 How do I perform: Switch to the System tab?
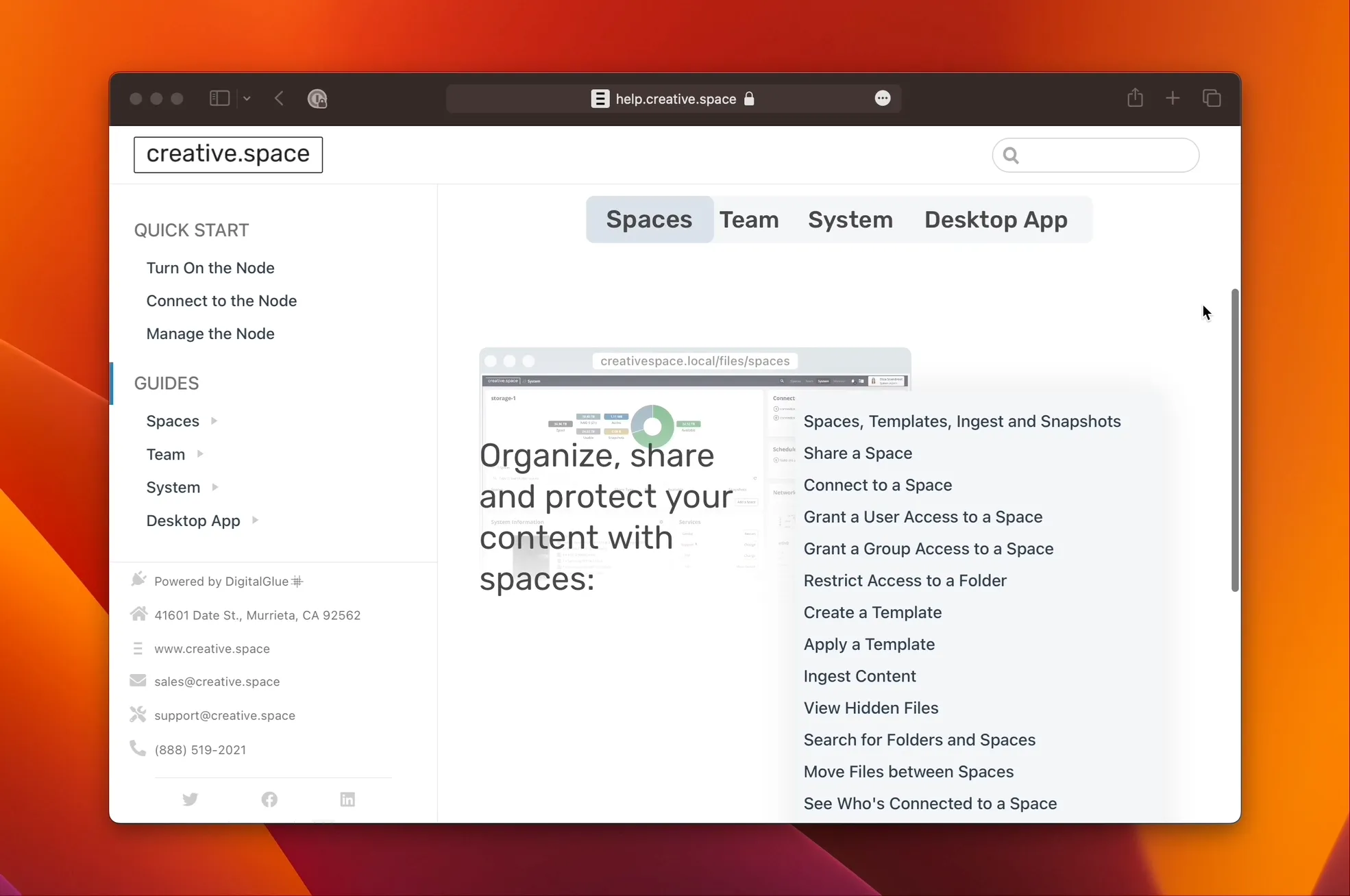(850, 219)
